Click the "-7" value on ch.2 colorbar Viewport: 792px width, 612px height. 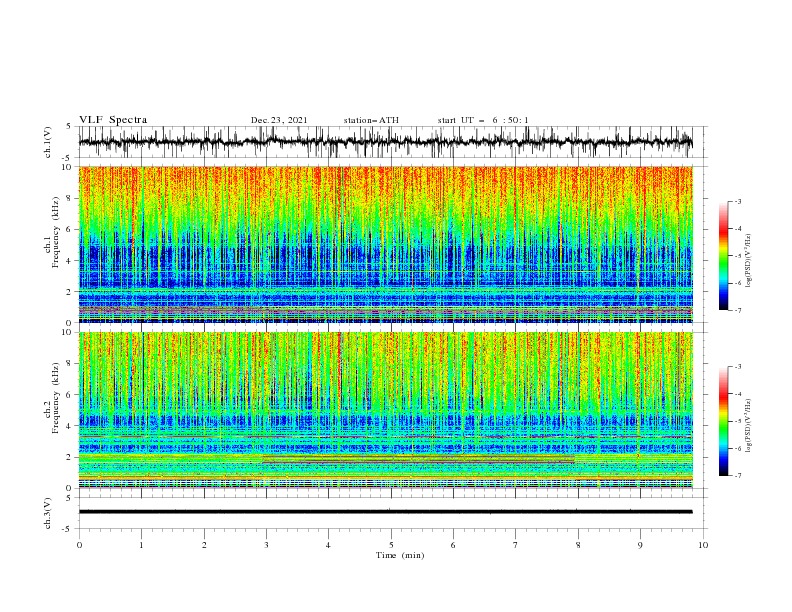pos(737,476)
